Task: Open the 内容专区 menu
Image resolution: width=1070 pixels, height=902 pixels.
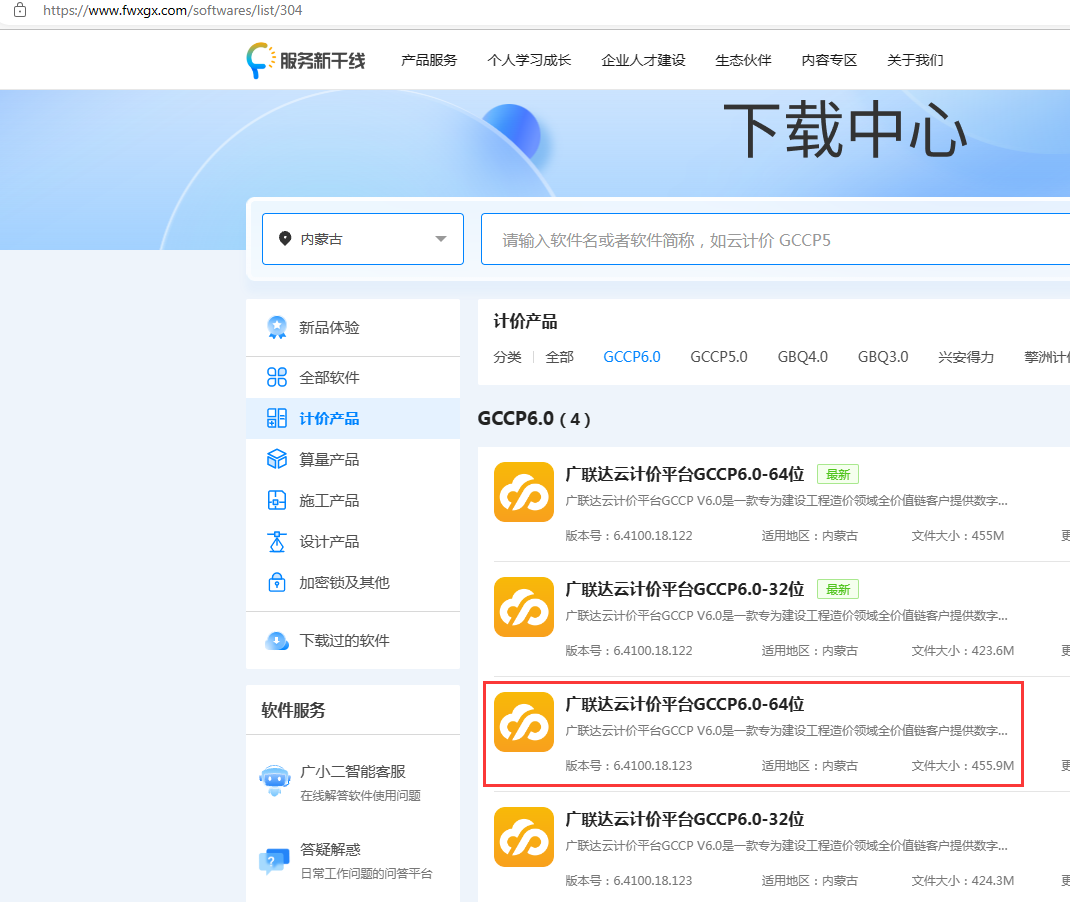Action: (x=829, y=60)
